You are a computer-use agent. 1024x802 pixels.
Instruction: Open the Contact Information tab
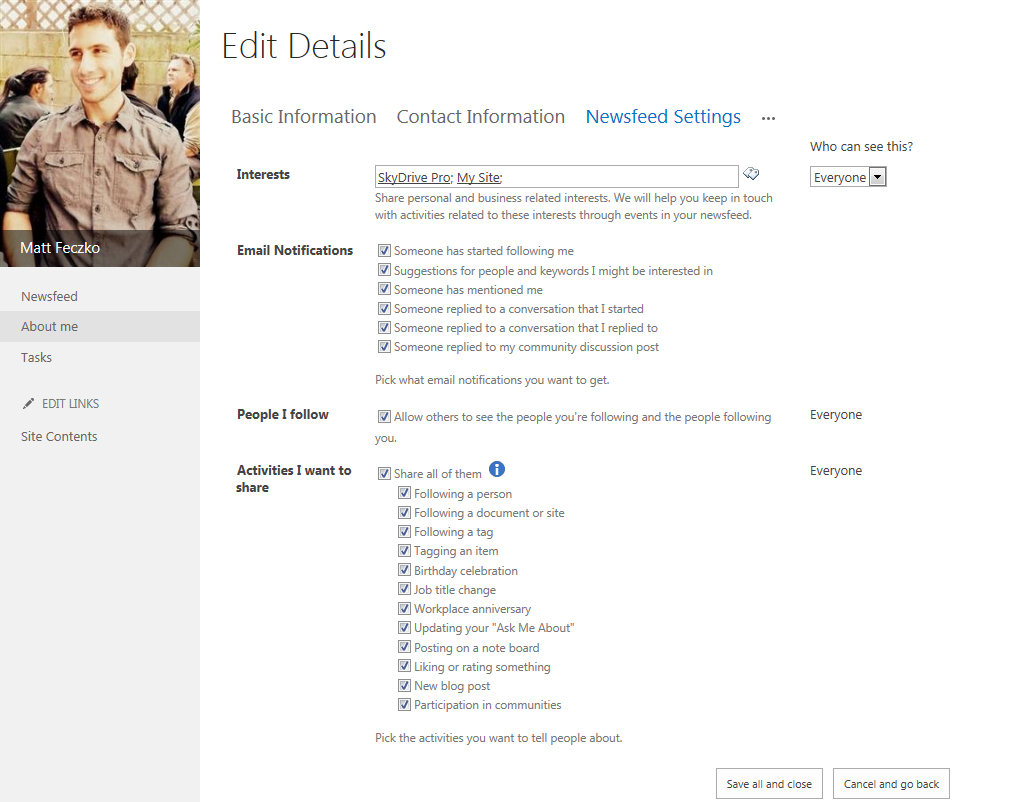480,117
